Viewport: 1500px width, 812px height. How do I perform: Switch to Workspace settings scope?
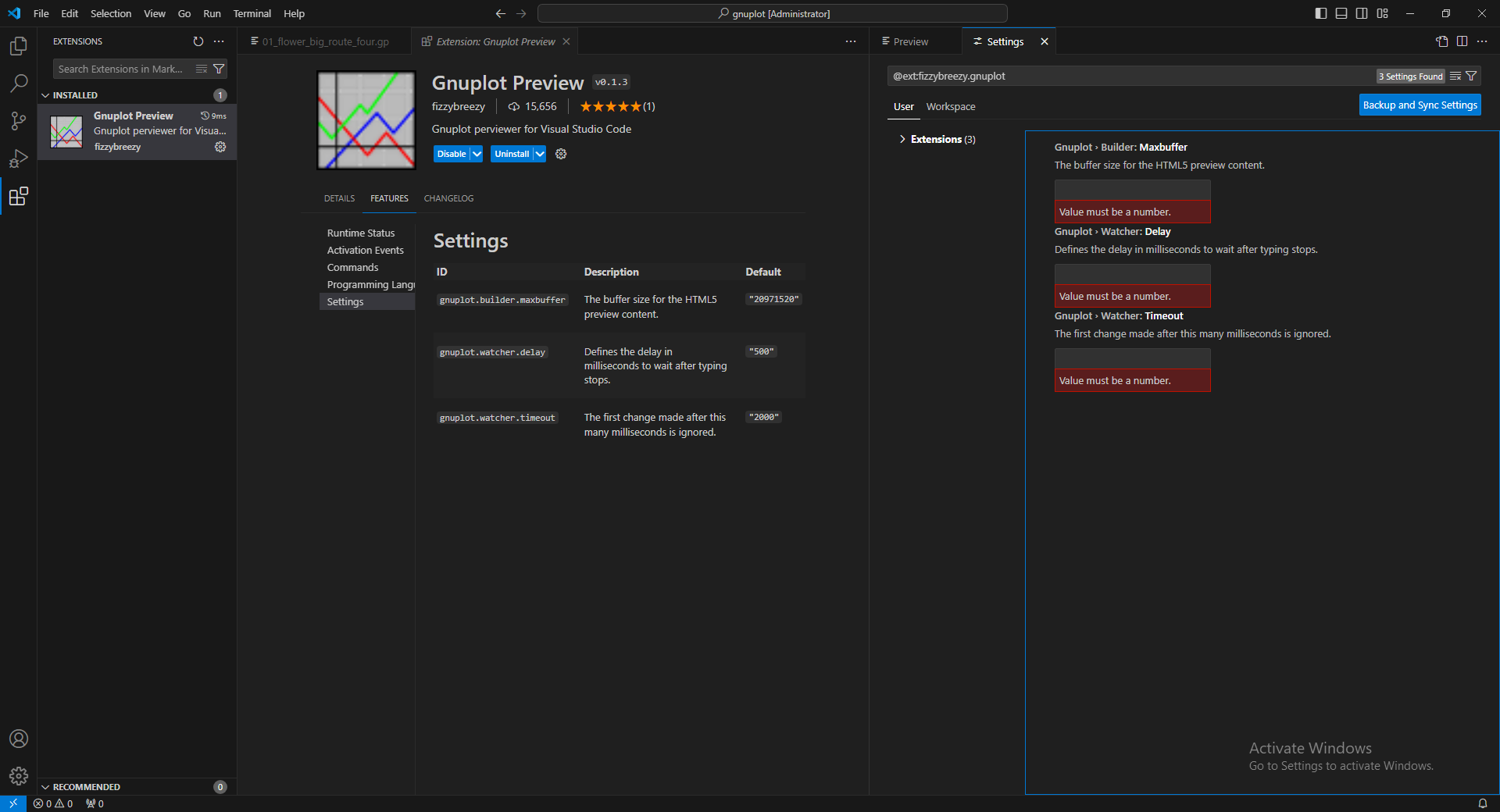[951, 106]
